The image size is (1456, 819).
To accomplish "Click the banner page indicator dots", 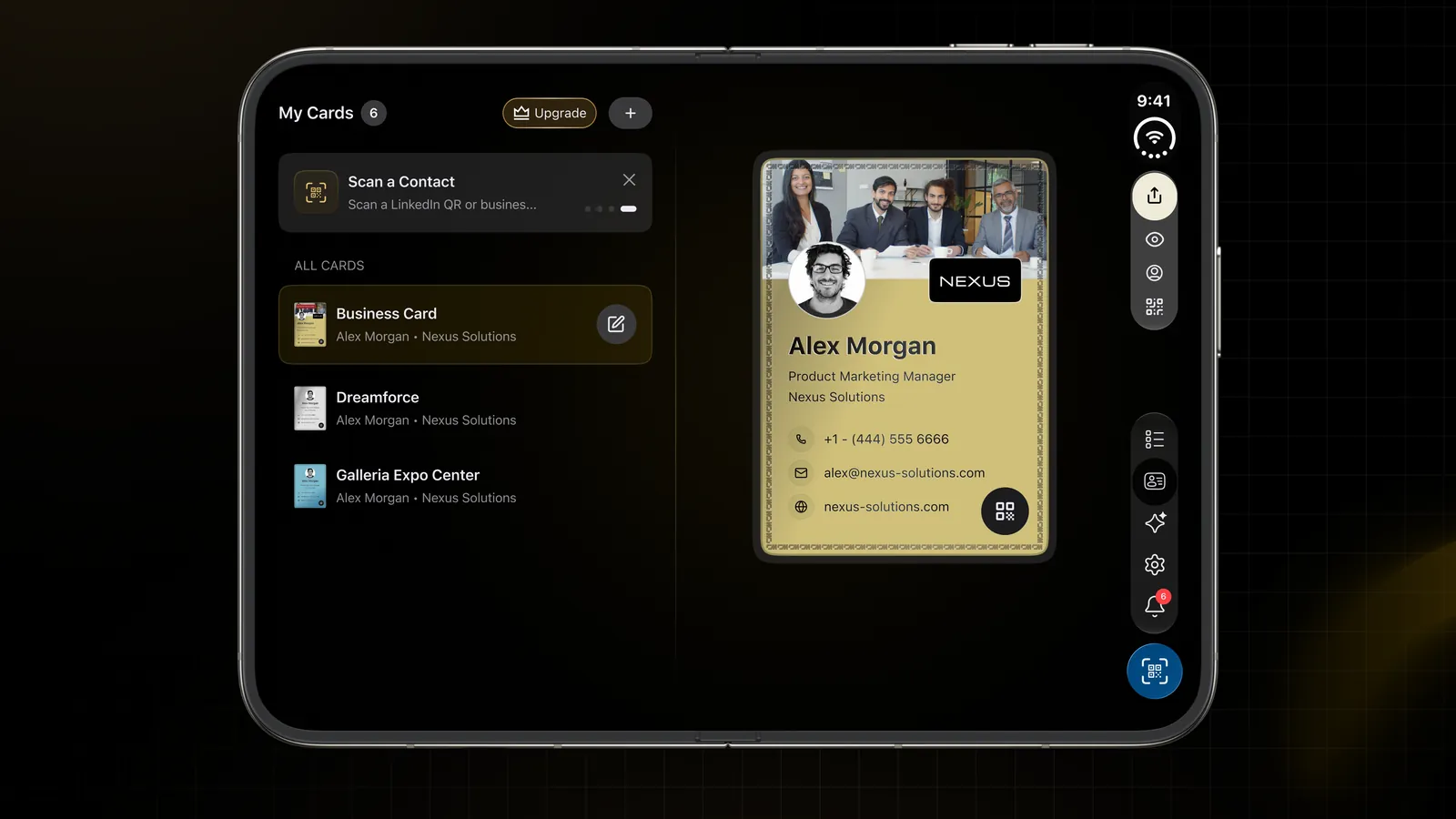I will click(x=611, y=208).
